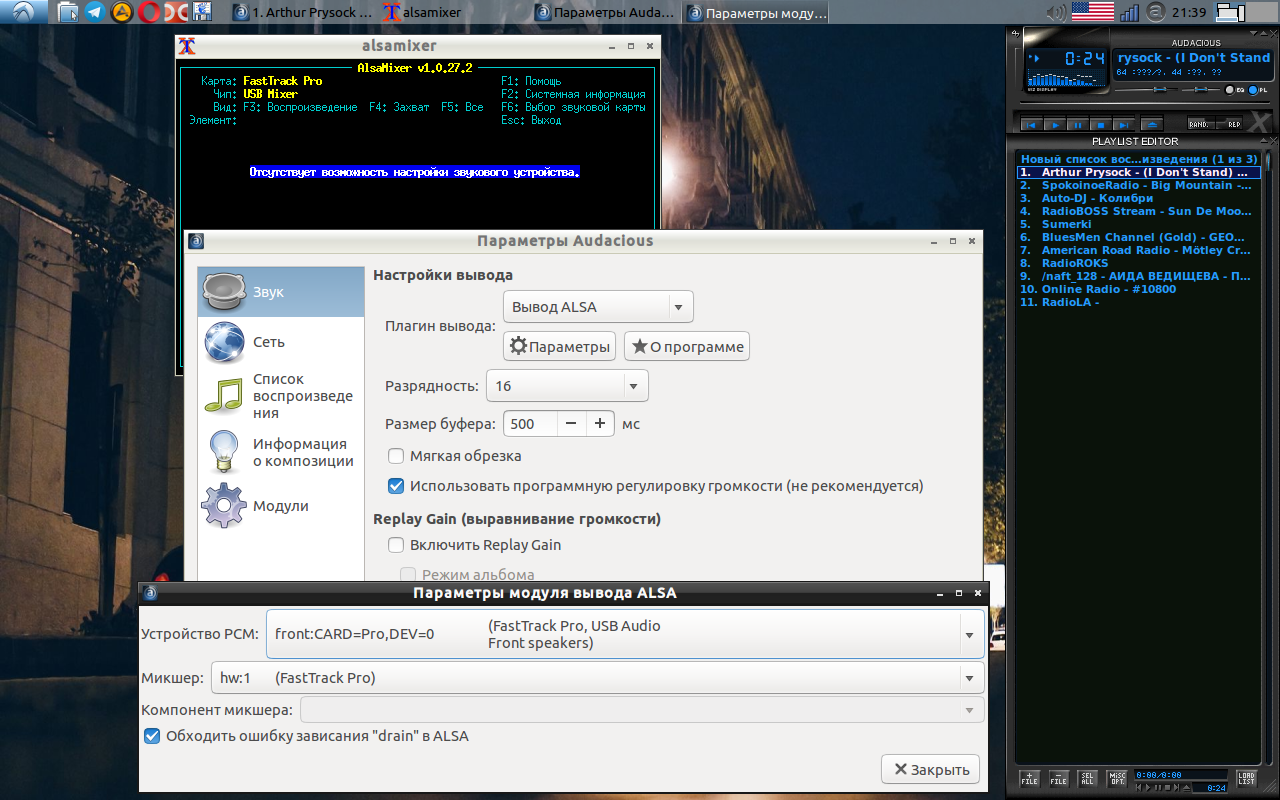Uncheck программную регулировку громкости checkbox
Image resolution: width=1280 pixels, height=800 pixels.
(396, 486)
